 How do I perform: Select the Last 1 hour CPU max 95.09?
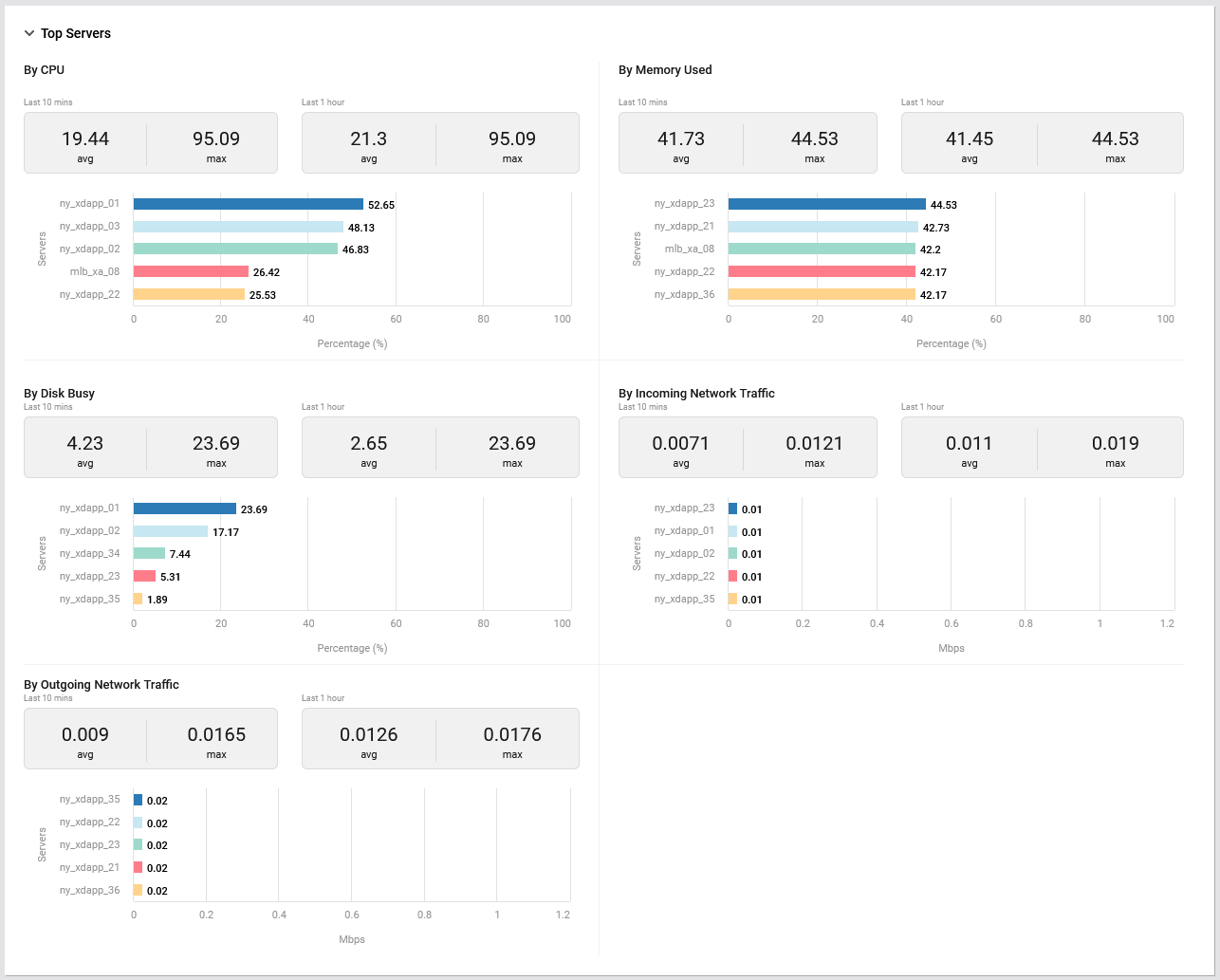512,139
